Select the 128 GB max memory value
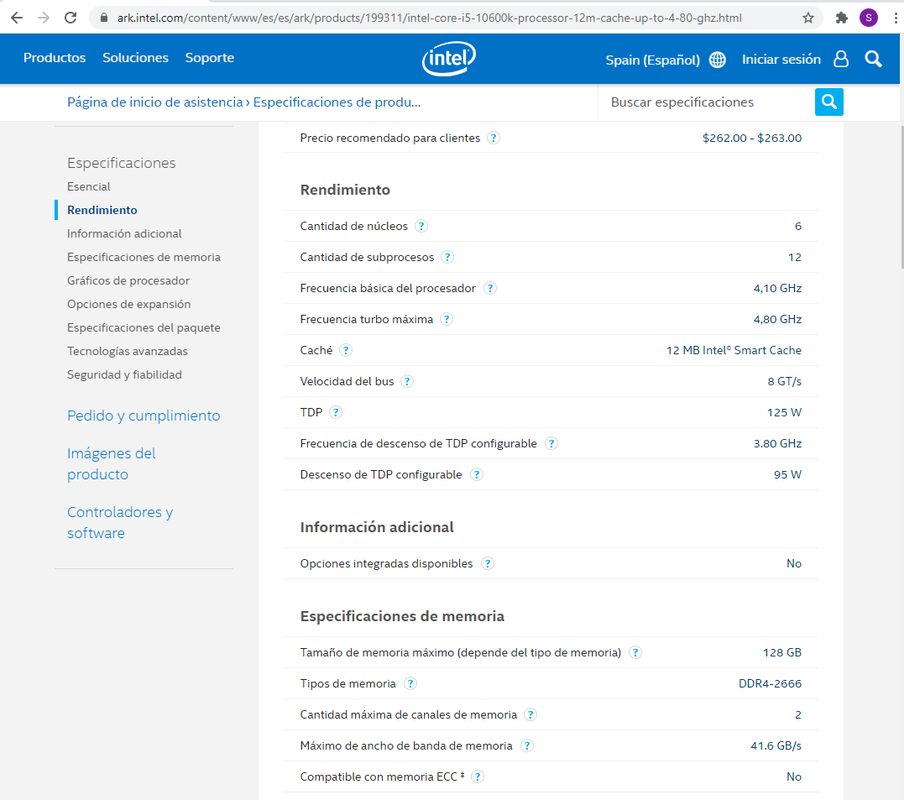 point(782,652)
